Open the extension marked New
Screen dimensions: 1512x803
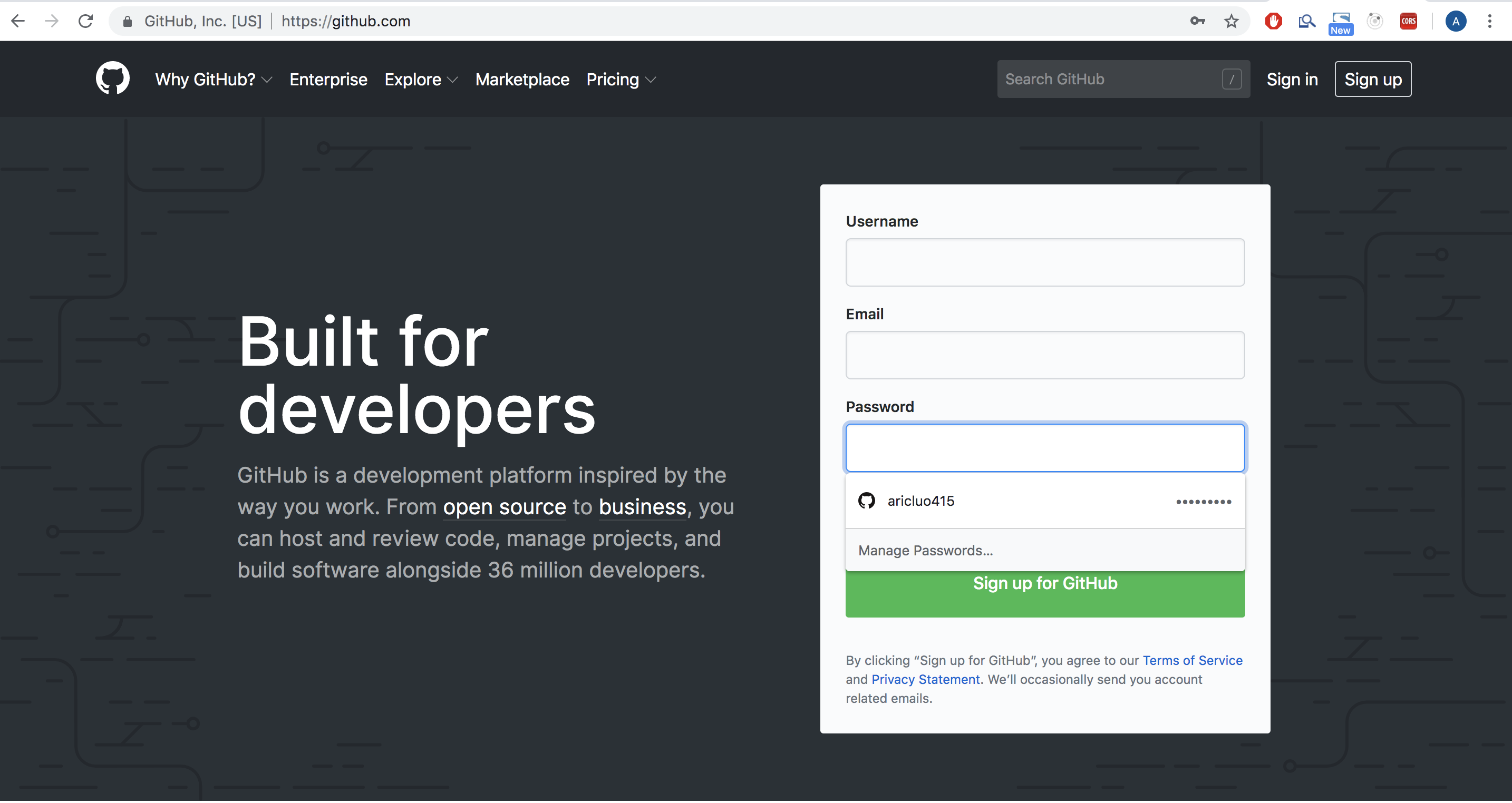pos(1341,24)
